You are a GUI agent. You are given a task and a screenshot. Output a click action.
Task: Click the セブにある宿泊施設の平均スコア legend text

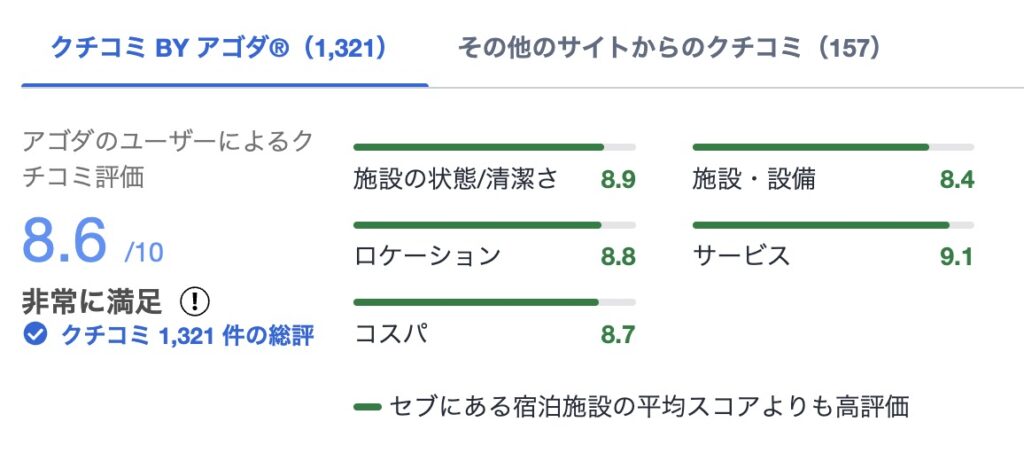coord(649,407)
